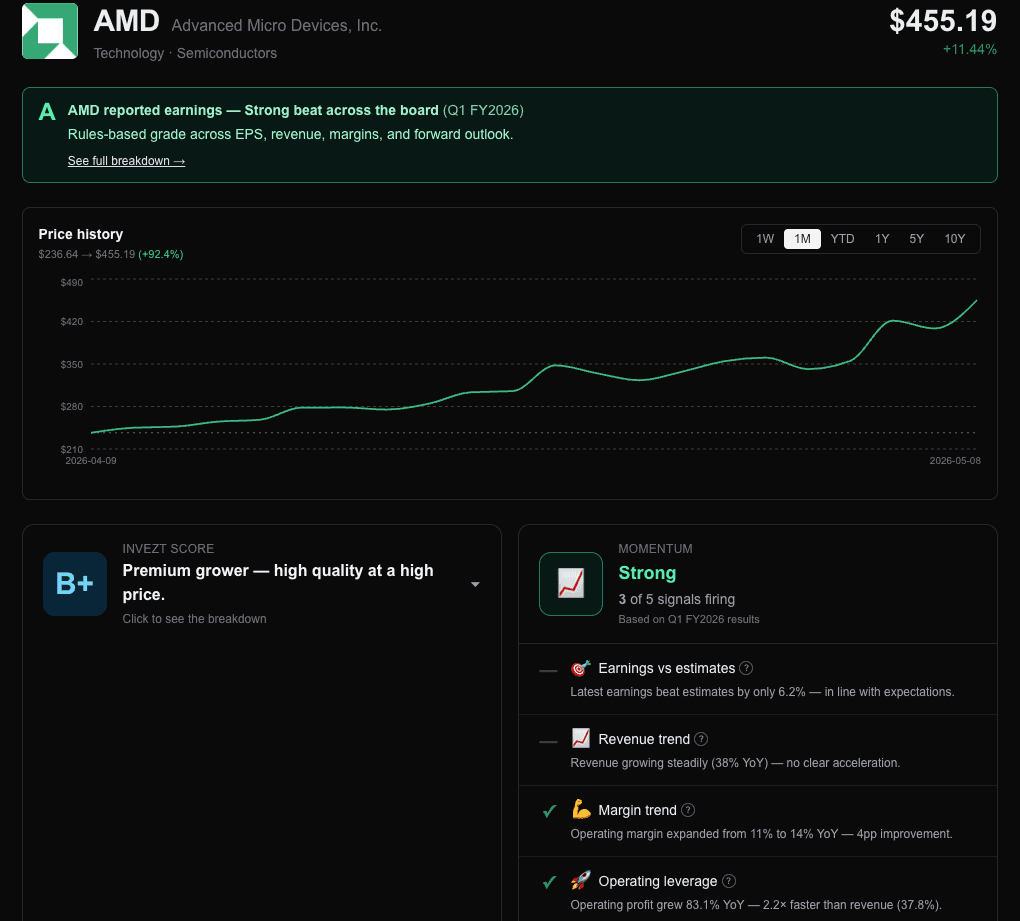Click the rocket icon beside Operating leverage

(x=580, y=881)
